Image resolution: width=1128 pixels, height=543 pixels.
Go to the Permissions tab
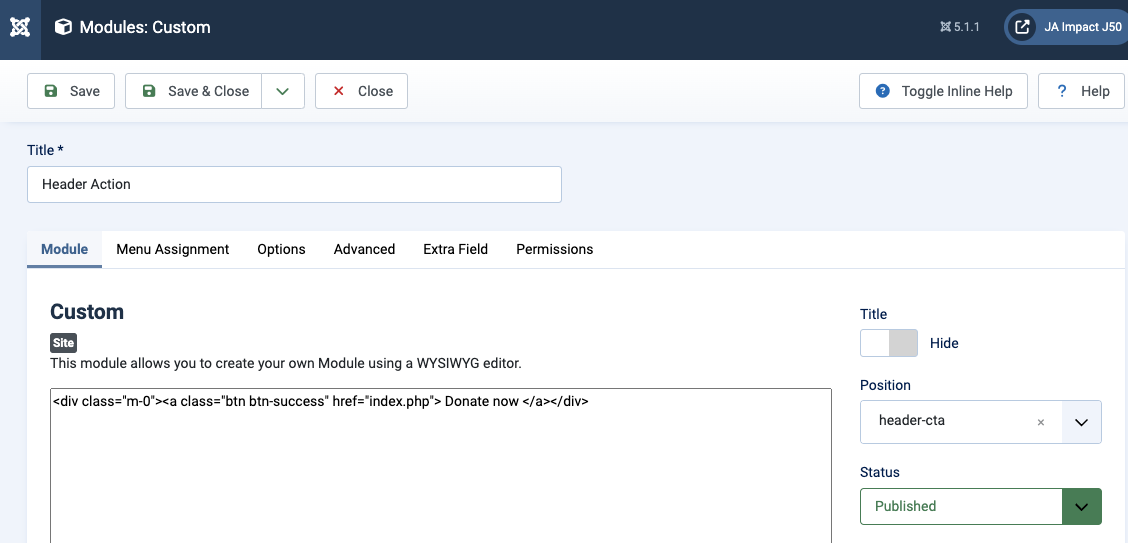pyautogui.click(x=554, y=249)
